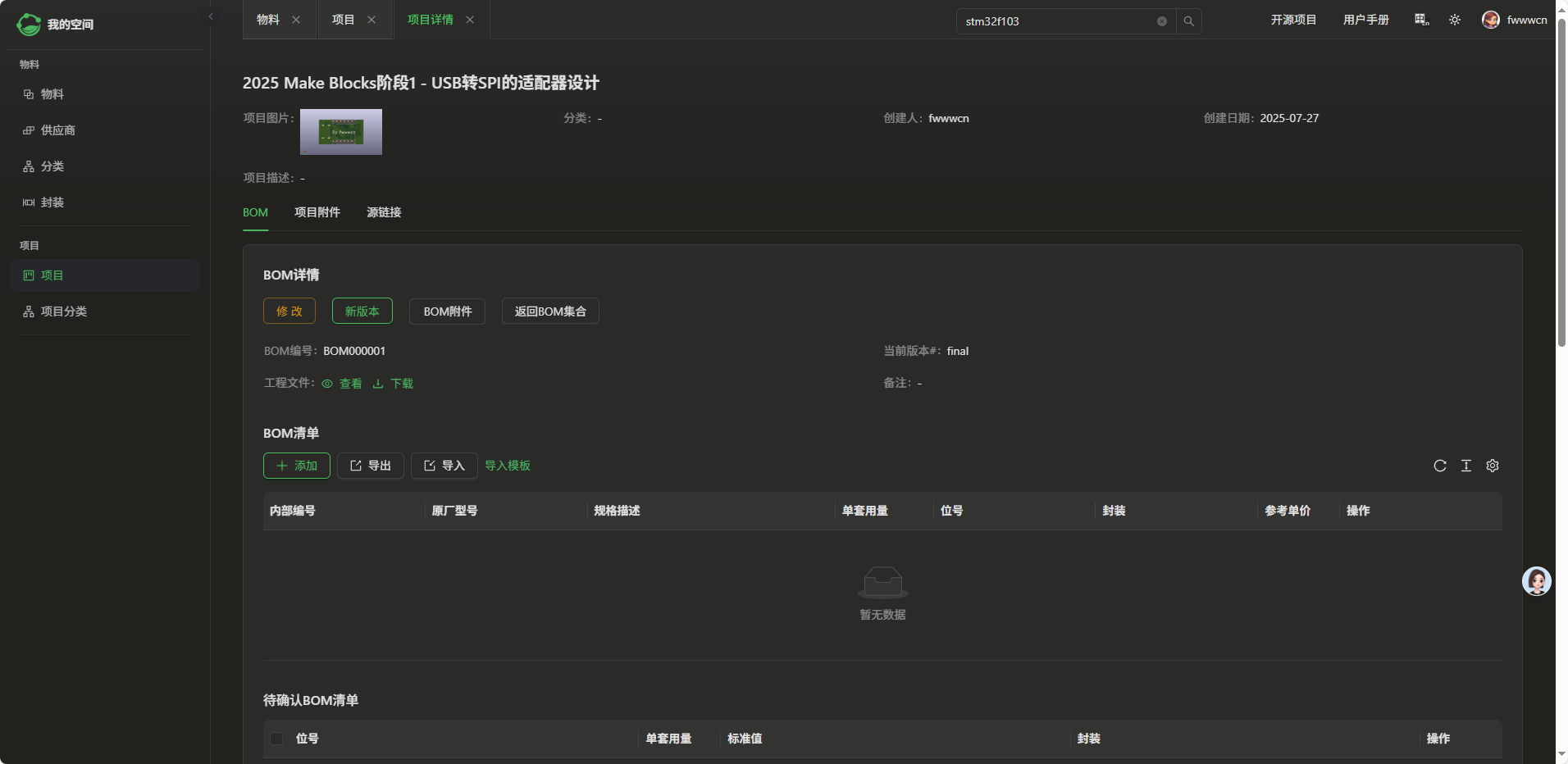Click the BOM000001 number text
The width and height of the screenshot is (1568, 764).
click(x=354, y=351)
